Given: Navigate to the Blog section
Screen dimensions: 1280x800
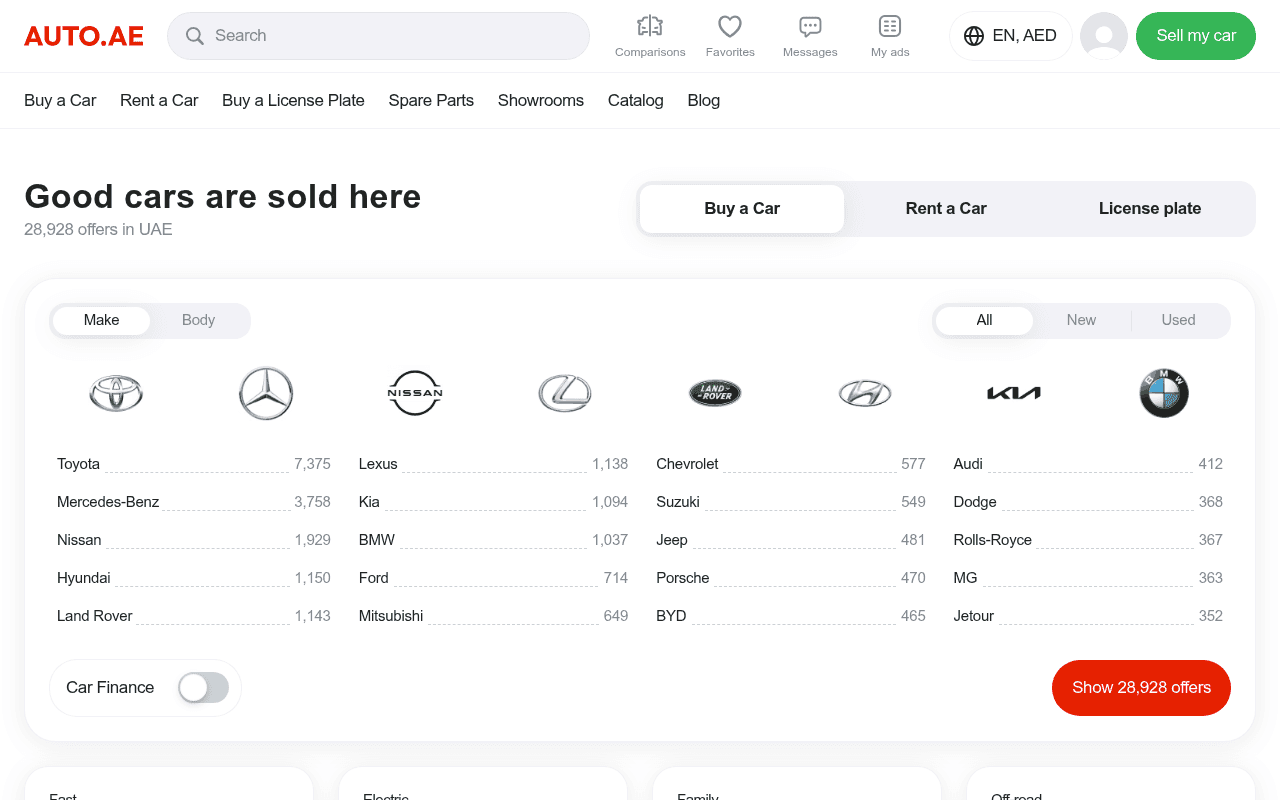Looking at the screenshot, I should [703, 100].
